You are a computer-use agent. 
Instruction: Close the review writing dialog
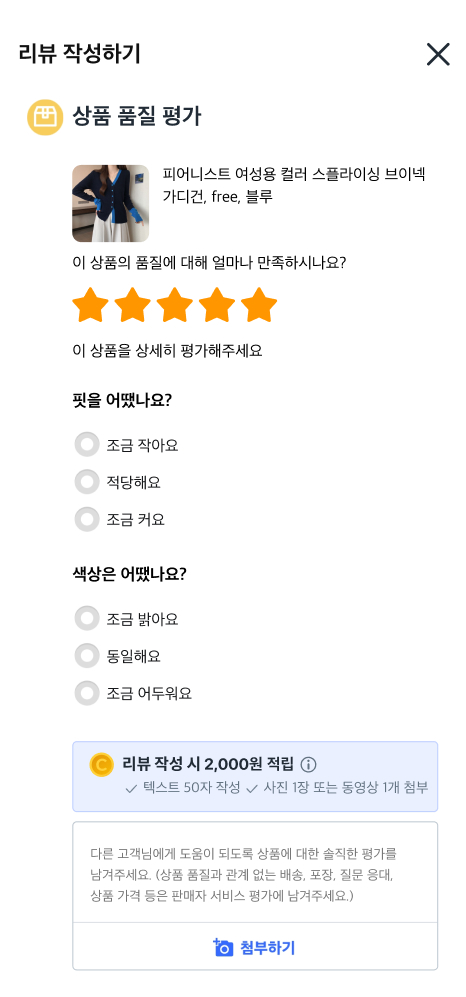coord(438,55)
